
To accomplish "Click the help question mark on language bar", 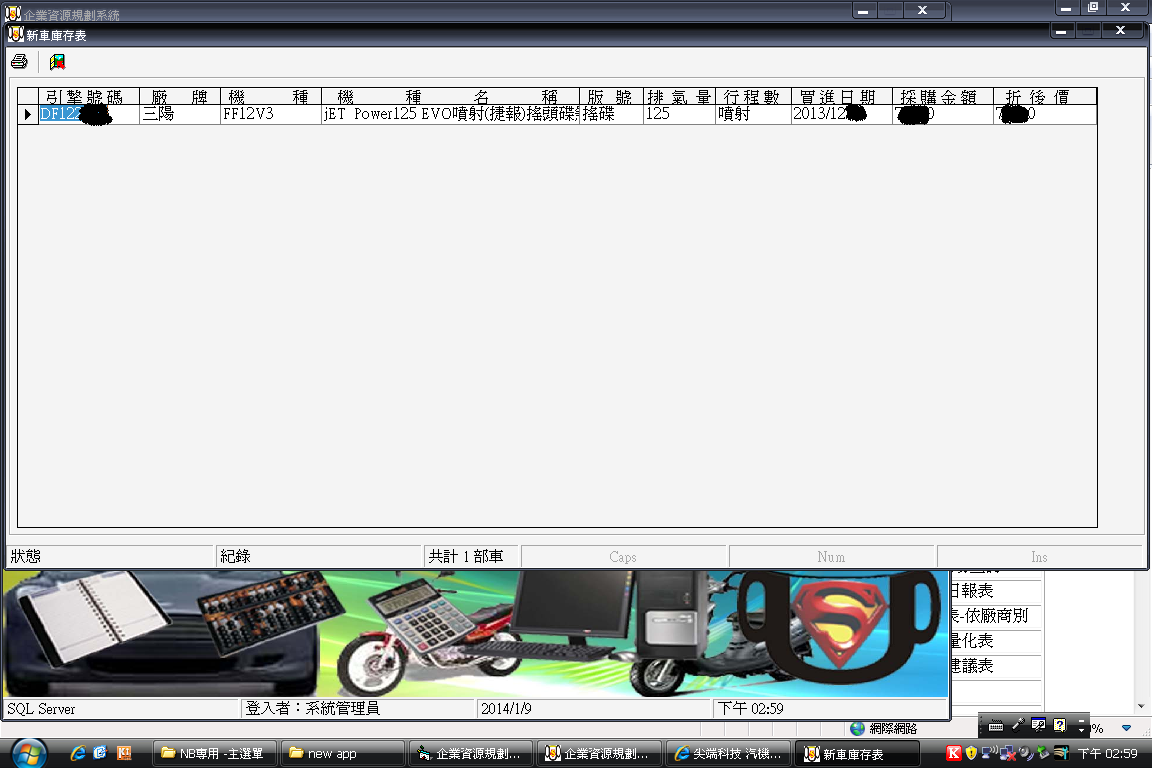I will pos(1060,725).
